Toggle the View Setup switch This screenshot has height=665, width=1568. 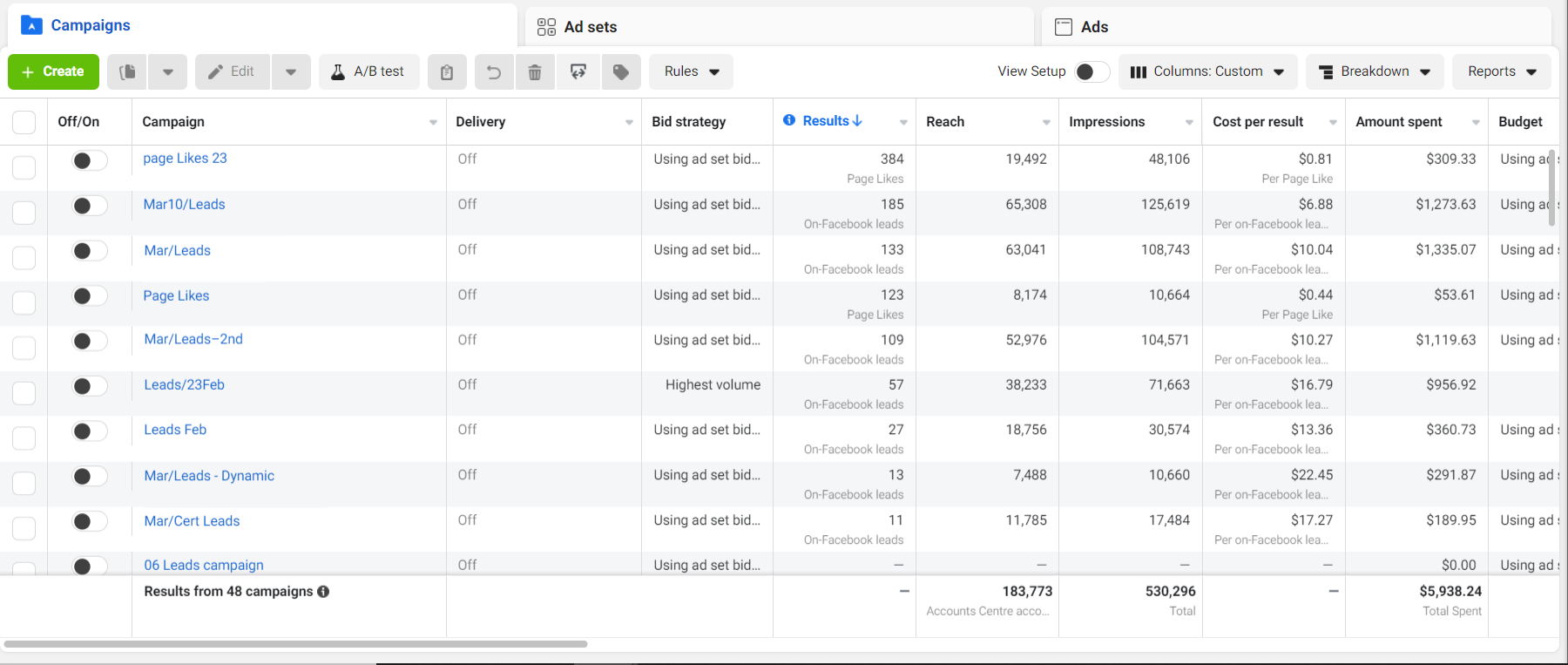pos(1091,71)
